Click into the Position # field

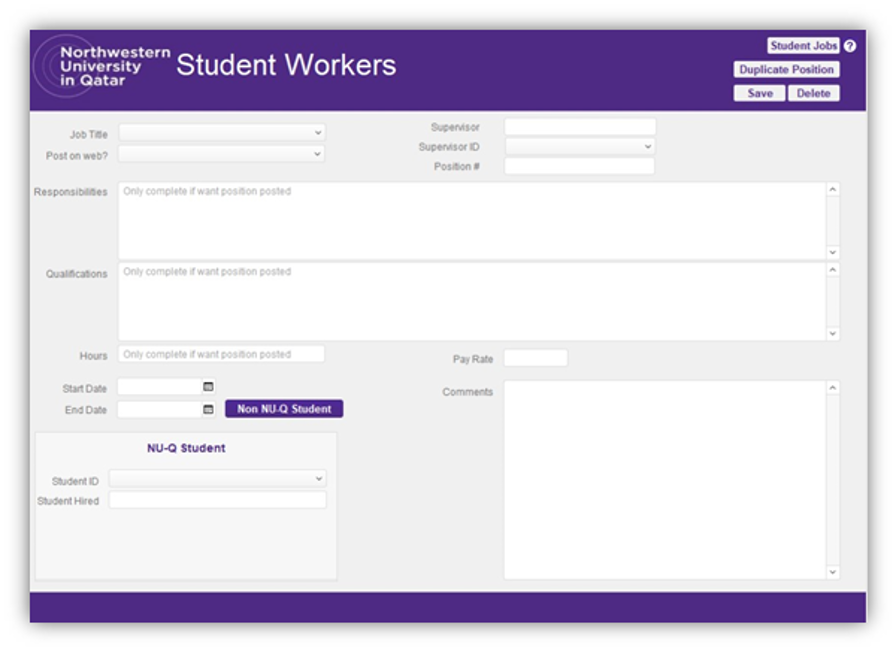(579, 166)
